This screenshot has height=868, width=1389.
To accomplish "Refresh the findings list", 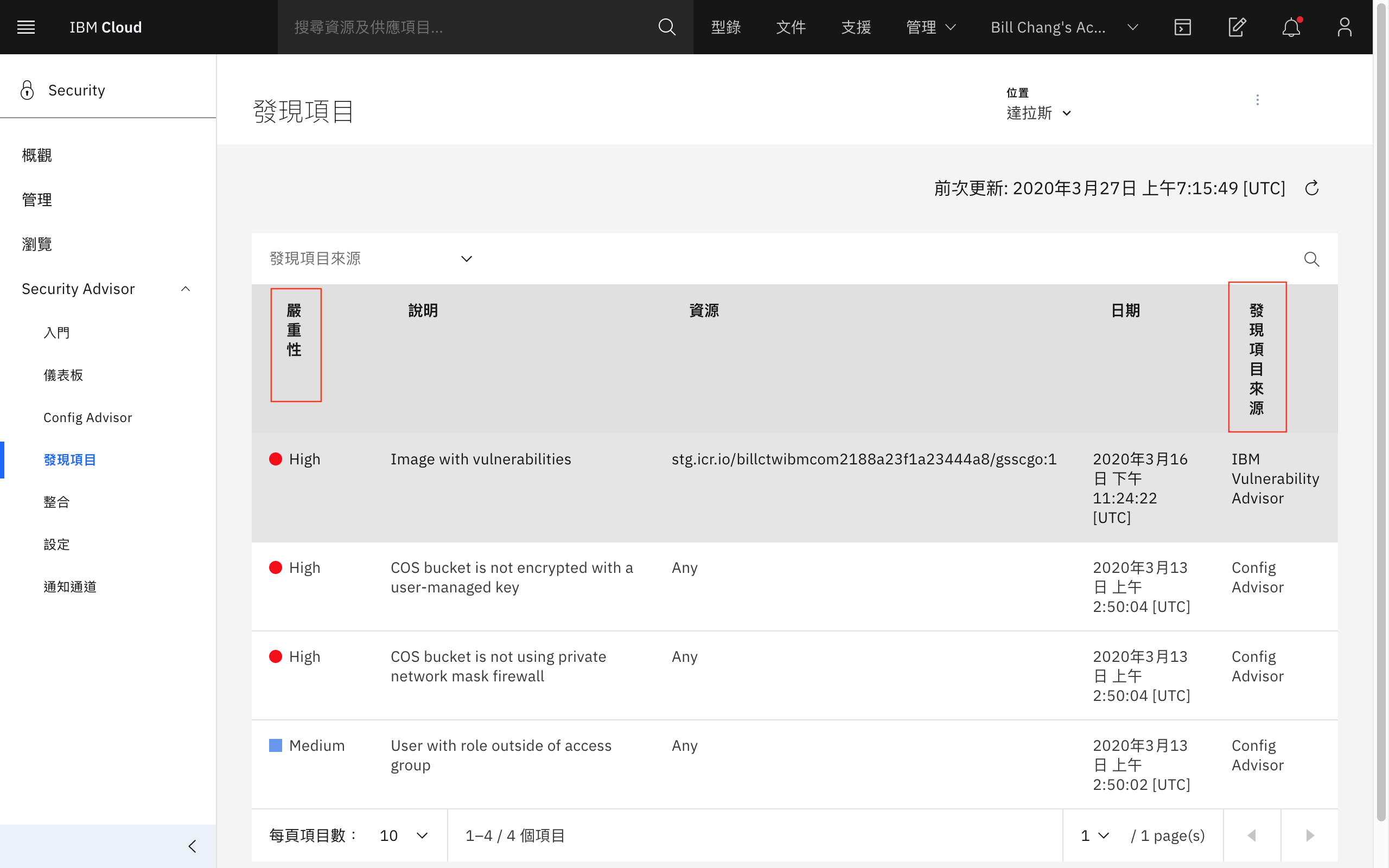I will pyautogui.click(x=1312, y=188).
